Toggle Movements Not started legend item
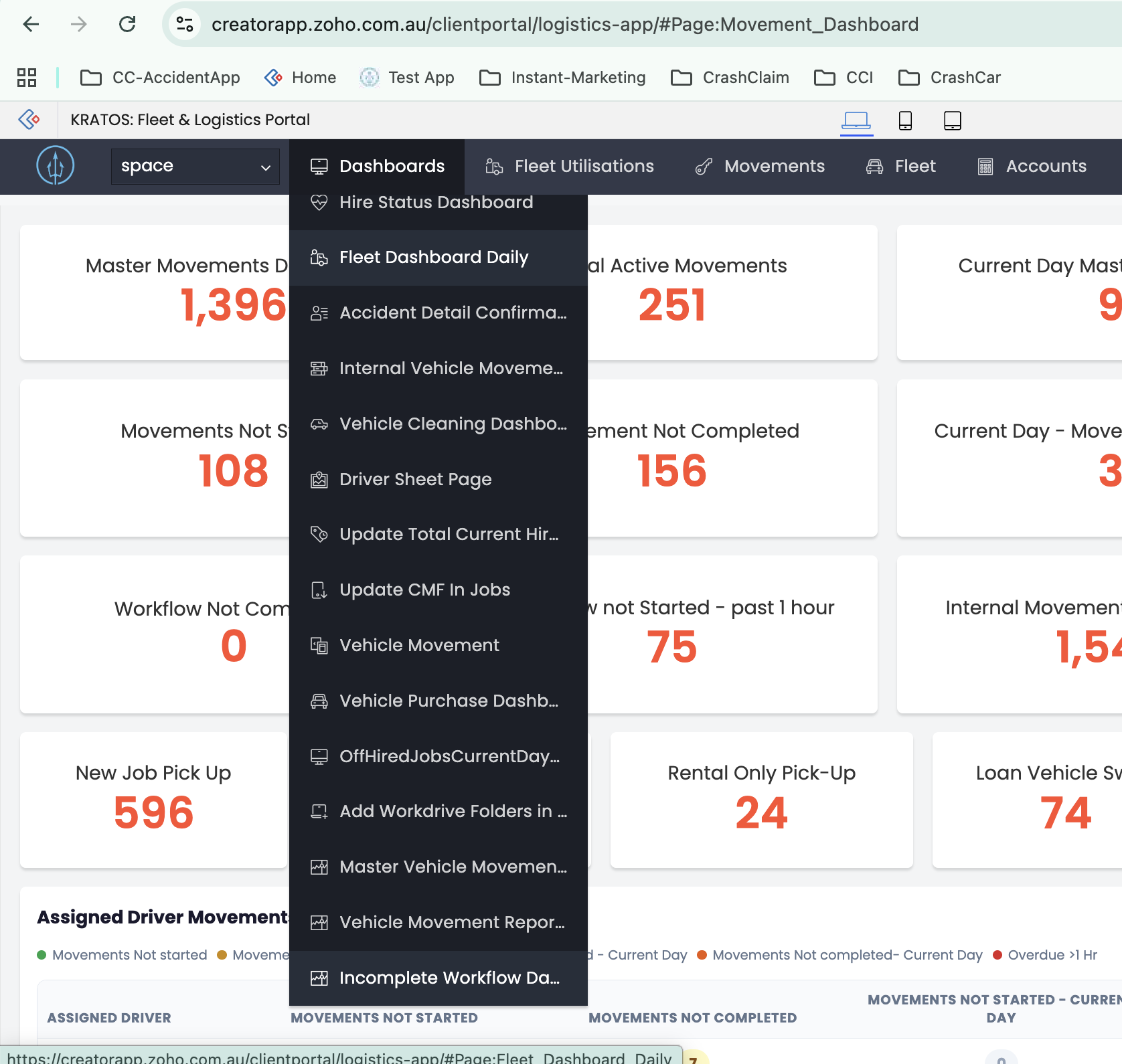Viewport: 1122px width, 1064px height. [122, 955]
